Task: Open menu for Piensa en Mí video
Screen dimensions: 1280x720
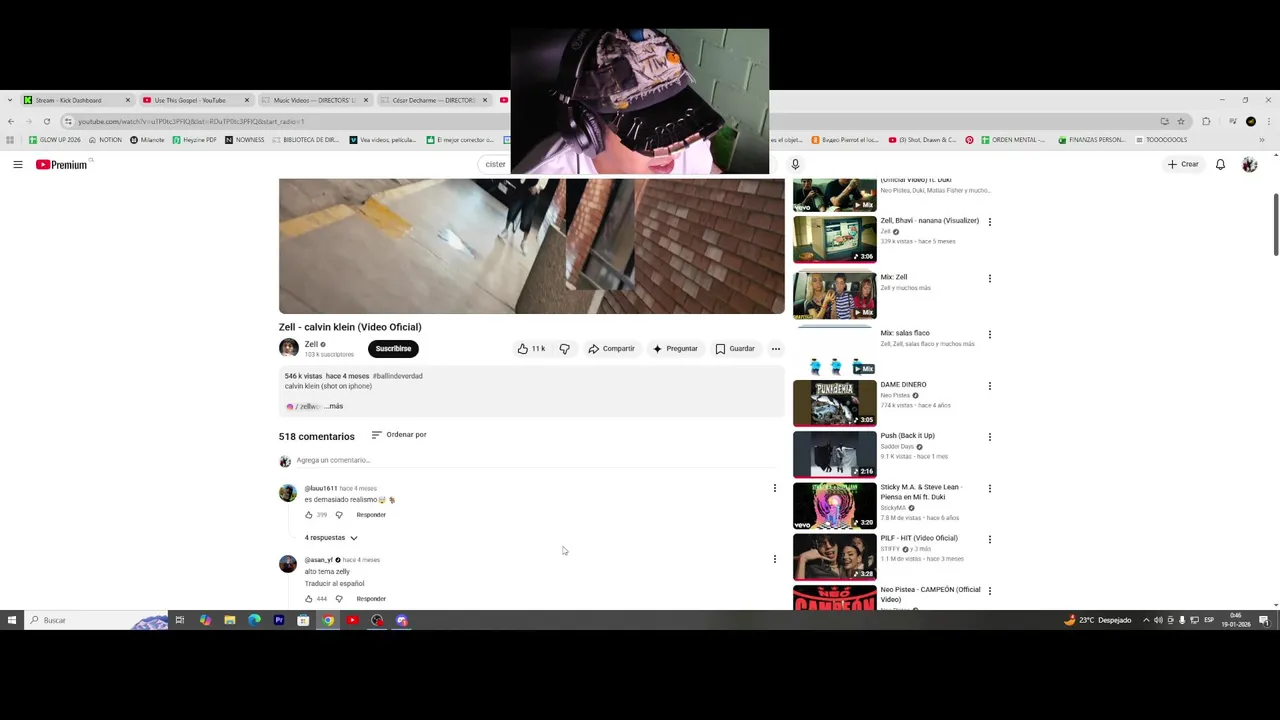Action: [989, 489]
